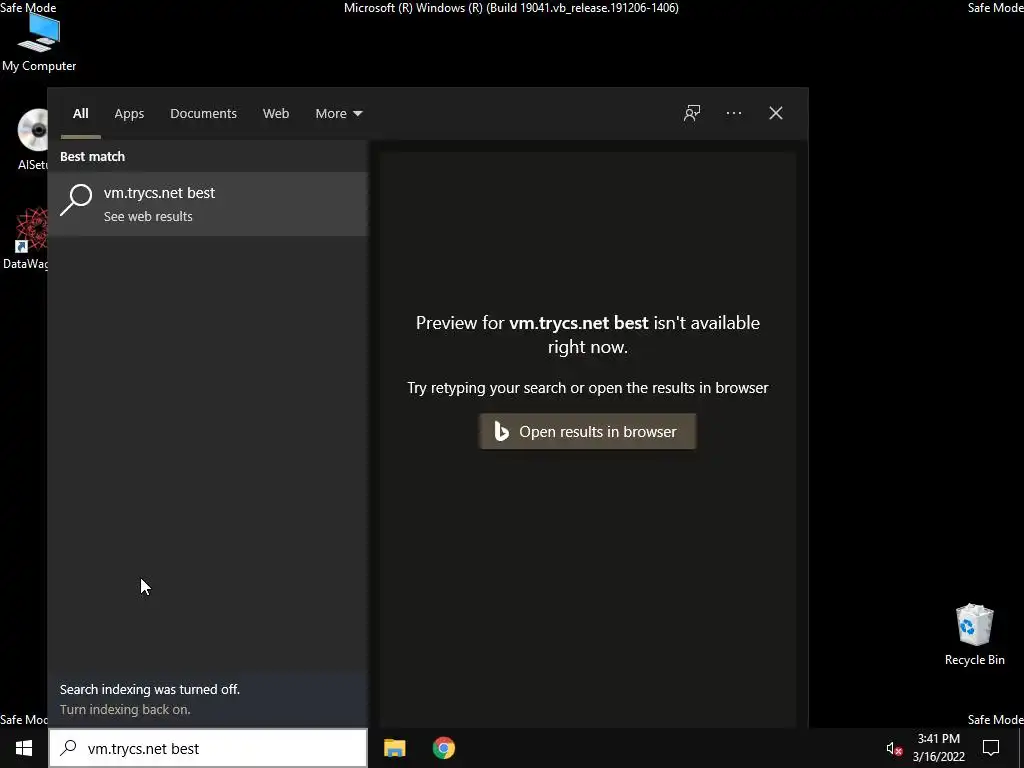The image size is (1024, 768).
Task: Select the Recycle Bin desktop icon
Action: [x=974, y=635]
